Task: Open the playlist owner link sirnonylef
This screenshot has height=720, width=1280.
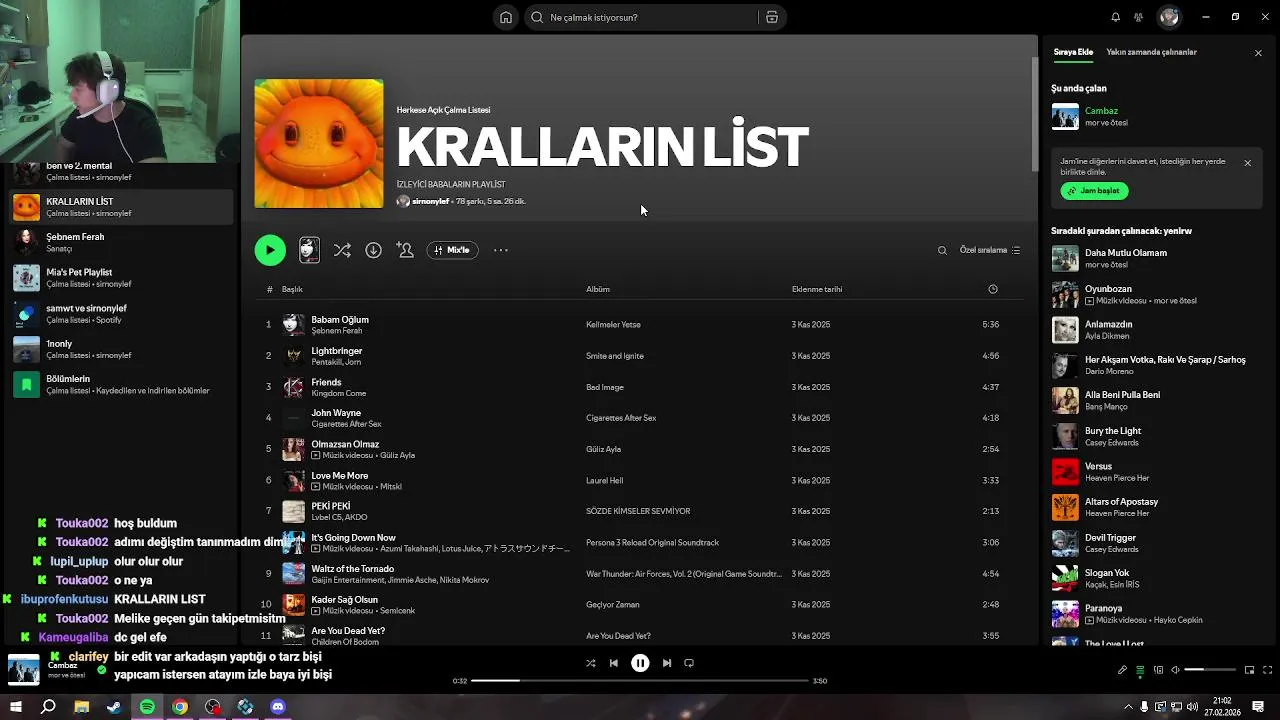Action: point(430,201)
